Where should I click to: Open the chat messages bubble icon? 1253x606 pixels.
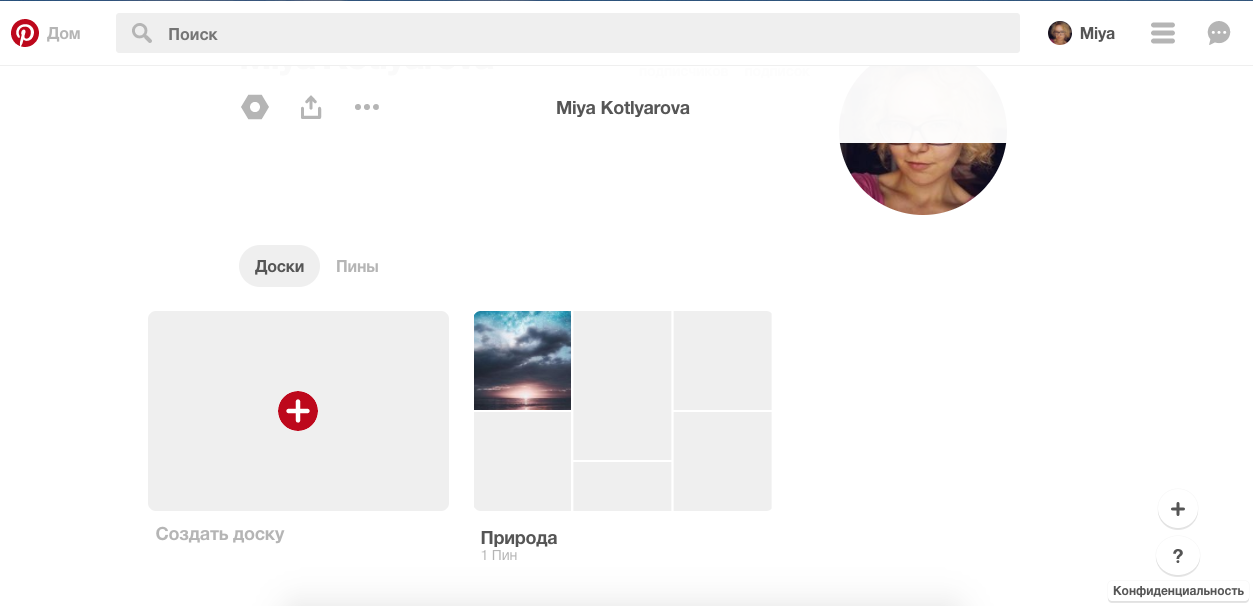tap(1218, 34)
